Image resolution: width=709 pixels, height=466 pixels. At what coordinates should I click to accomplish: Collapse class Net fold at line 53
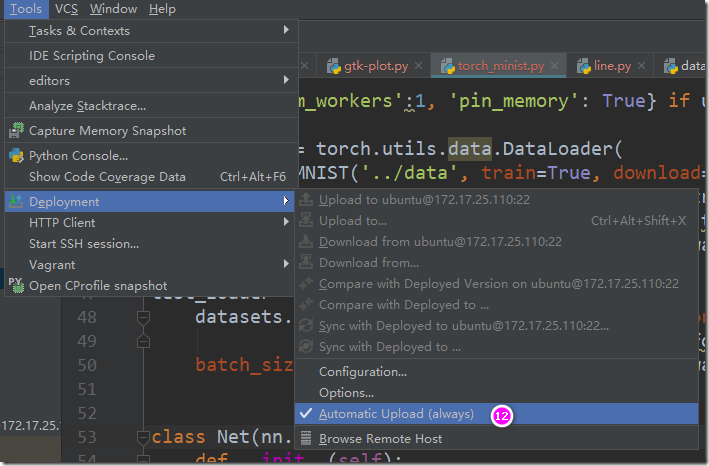(143, 437)
